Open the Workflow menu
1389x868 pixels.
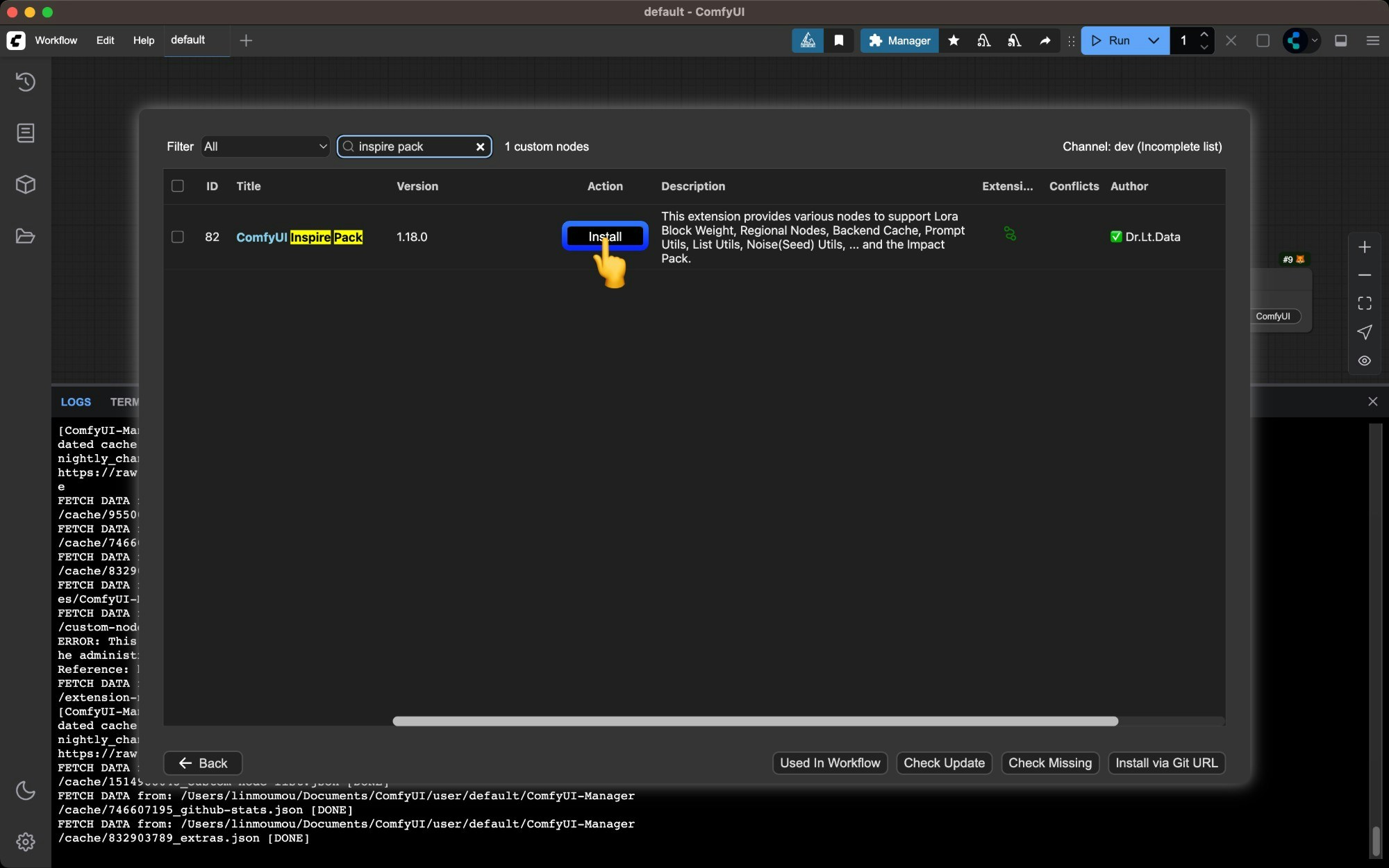(x=56, y=41)
